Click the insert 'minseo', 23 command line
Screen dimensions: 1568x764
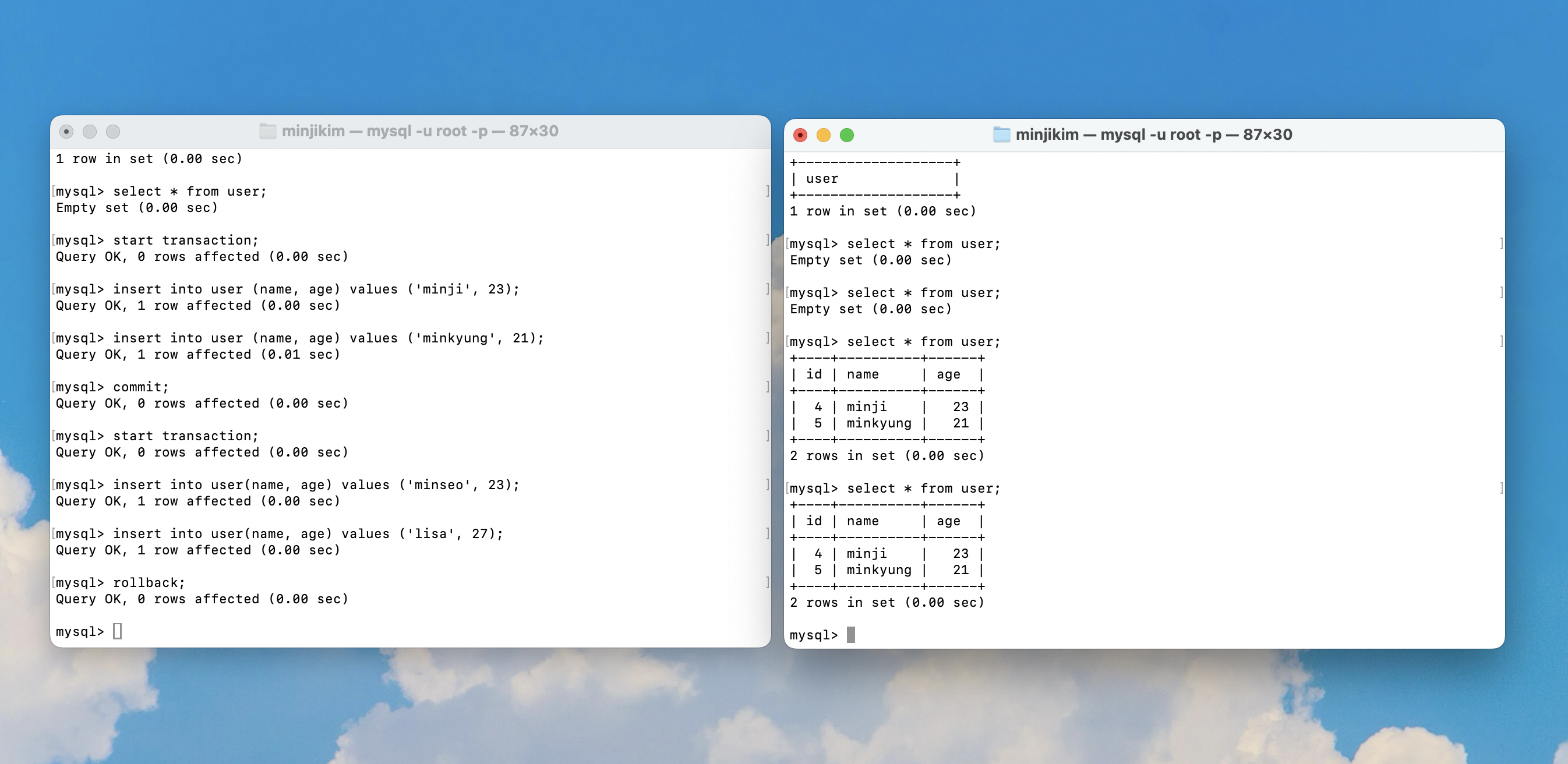point(288,485)
